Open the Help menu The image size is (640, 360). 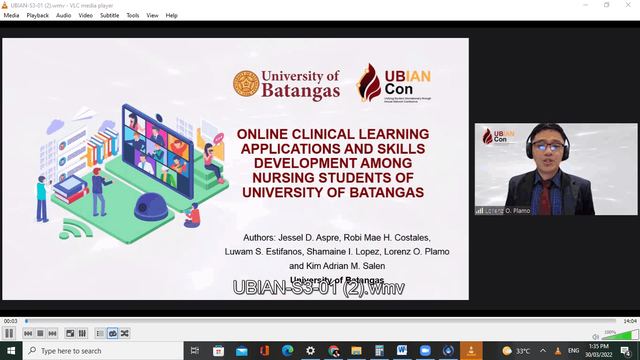171,16
